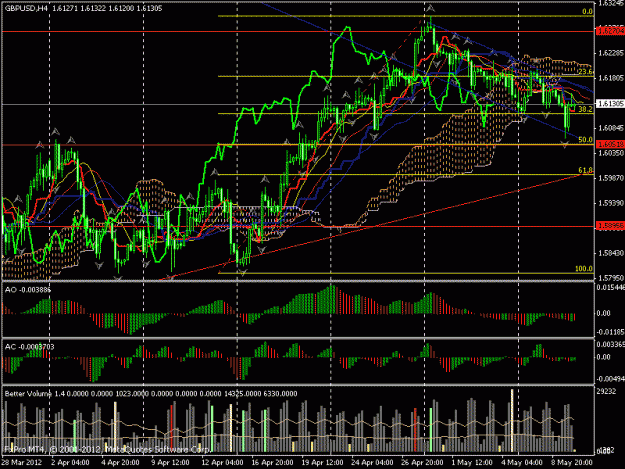This screenshot has height=469, width=625.
Task: Click the 1.58430 price axis value
Action: pyautogui.click(x=611, y=253)
